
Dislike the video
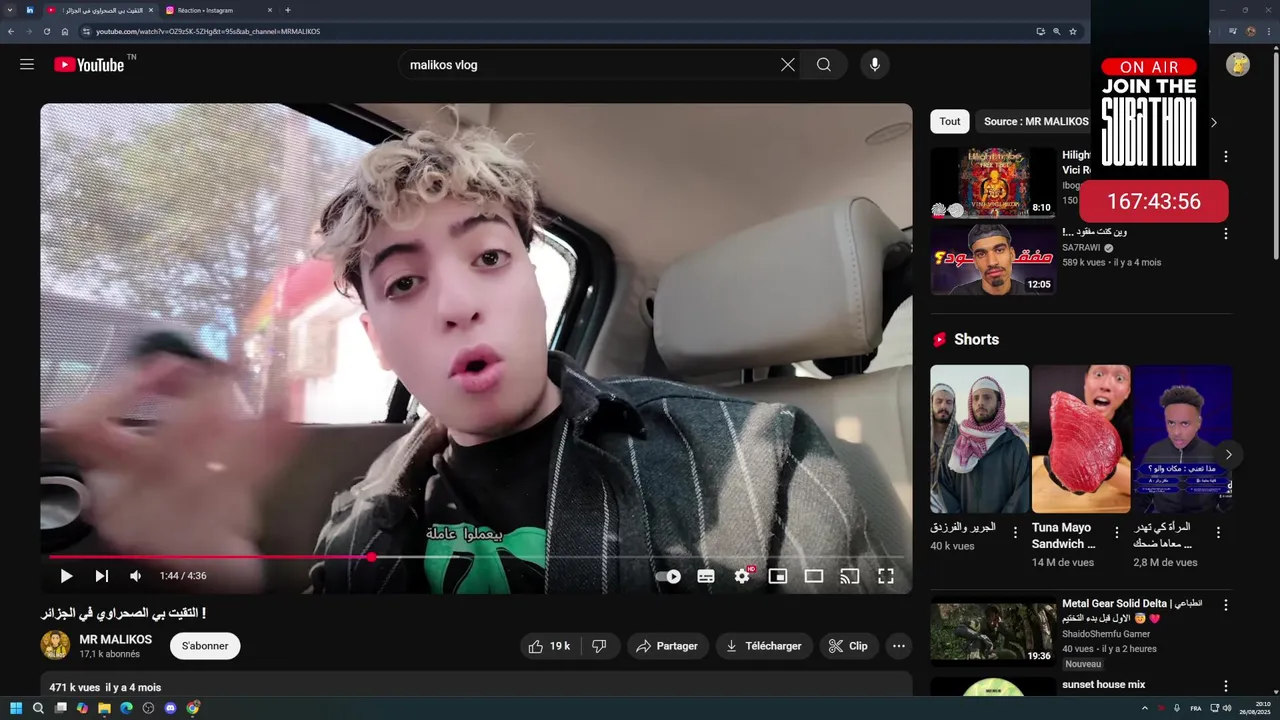pos(599,646)
